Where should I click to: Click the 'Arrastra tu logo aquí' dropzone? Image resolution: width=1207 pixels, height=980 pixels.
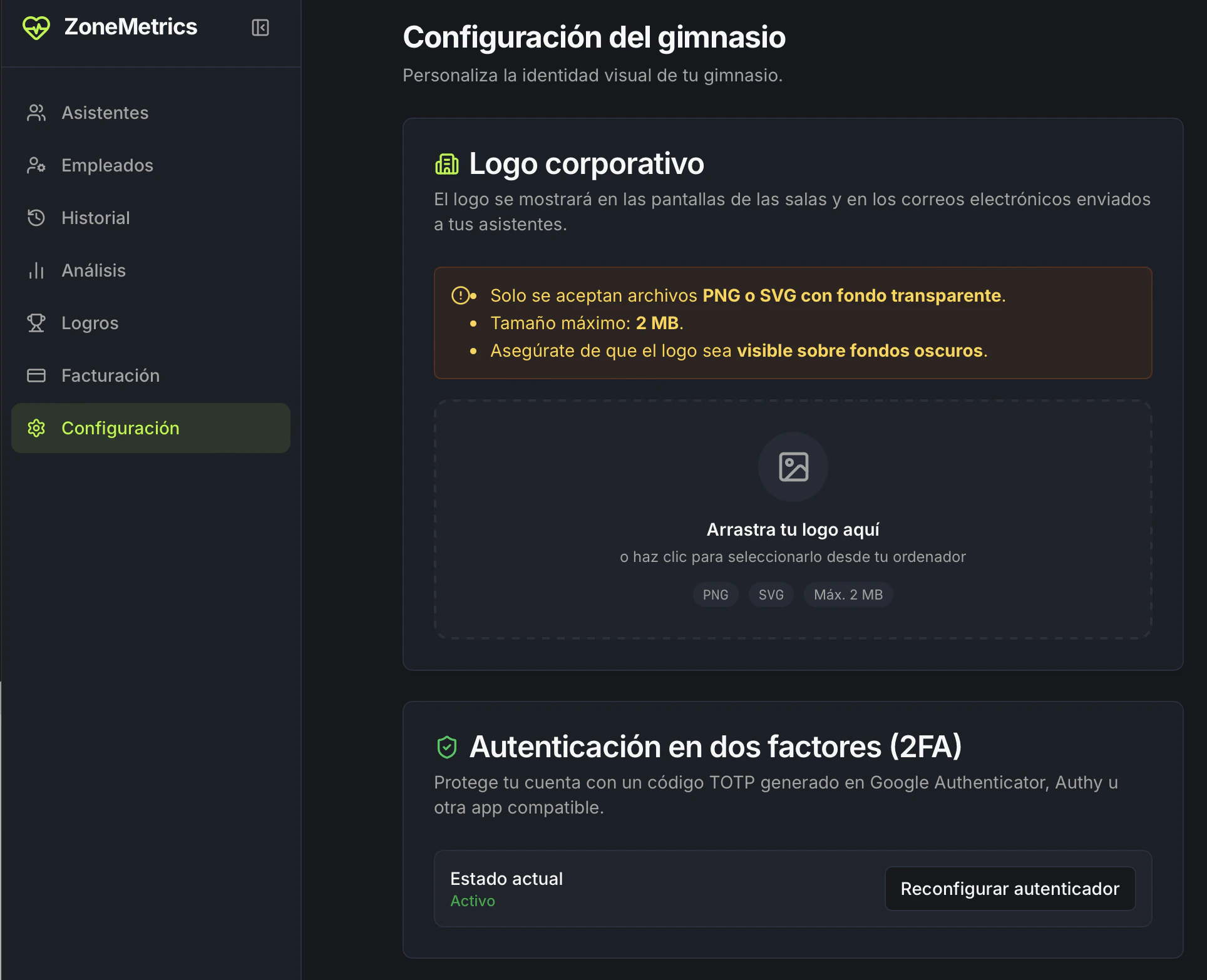tap(793, 530)
